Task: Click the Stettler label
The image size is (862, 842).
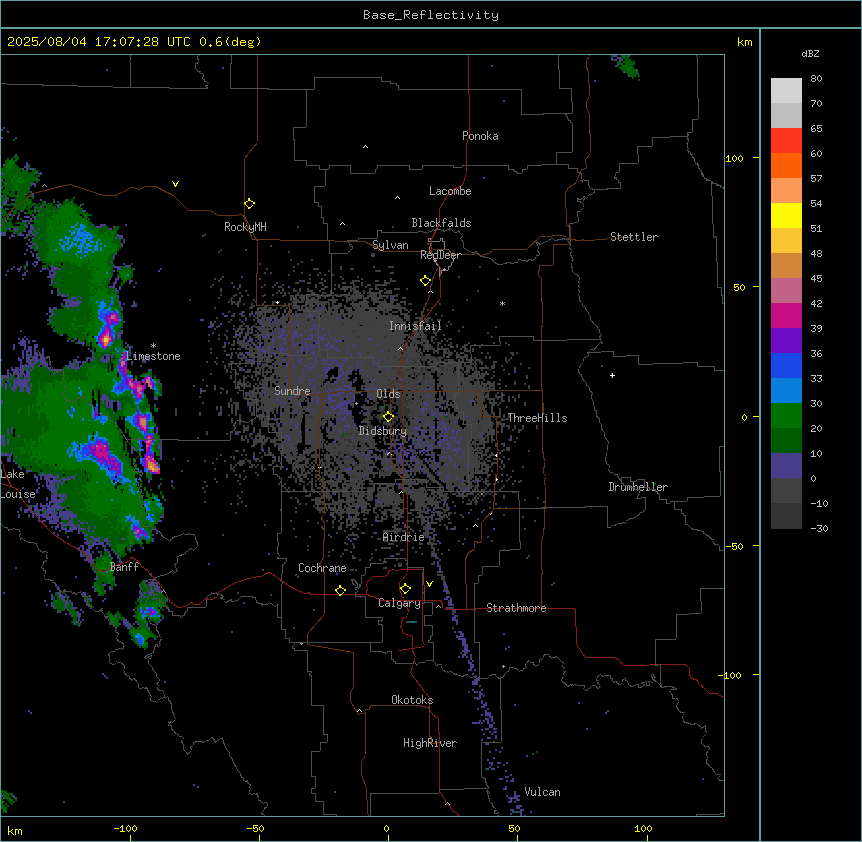Action: tap(634, 237)
